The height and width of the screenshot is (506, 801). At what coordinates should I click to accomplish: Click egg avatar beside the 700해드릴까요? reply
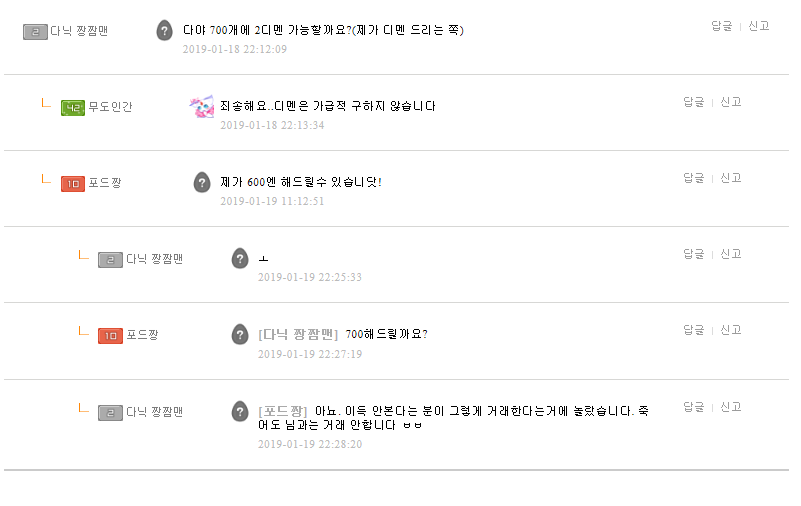240,335
